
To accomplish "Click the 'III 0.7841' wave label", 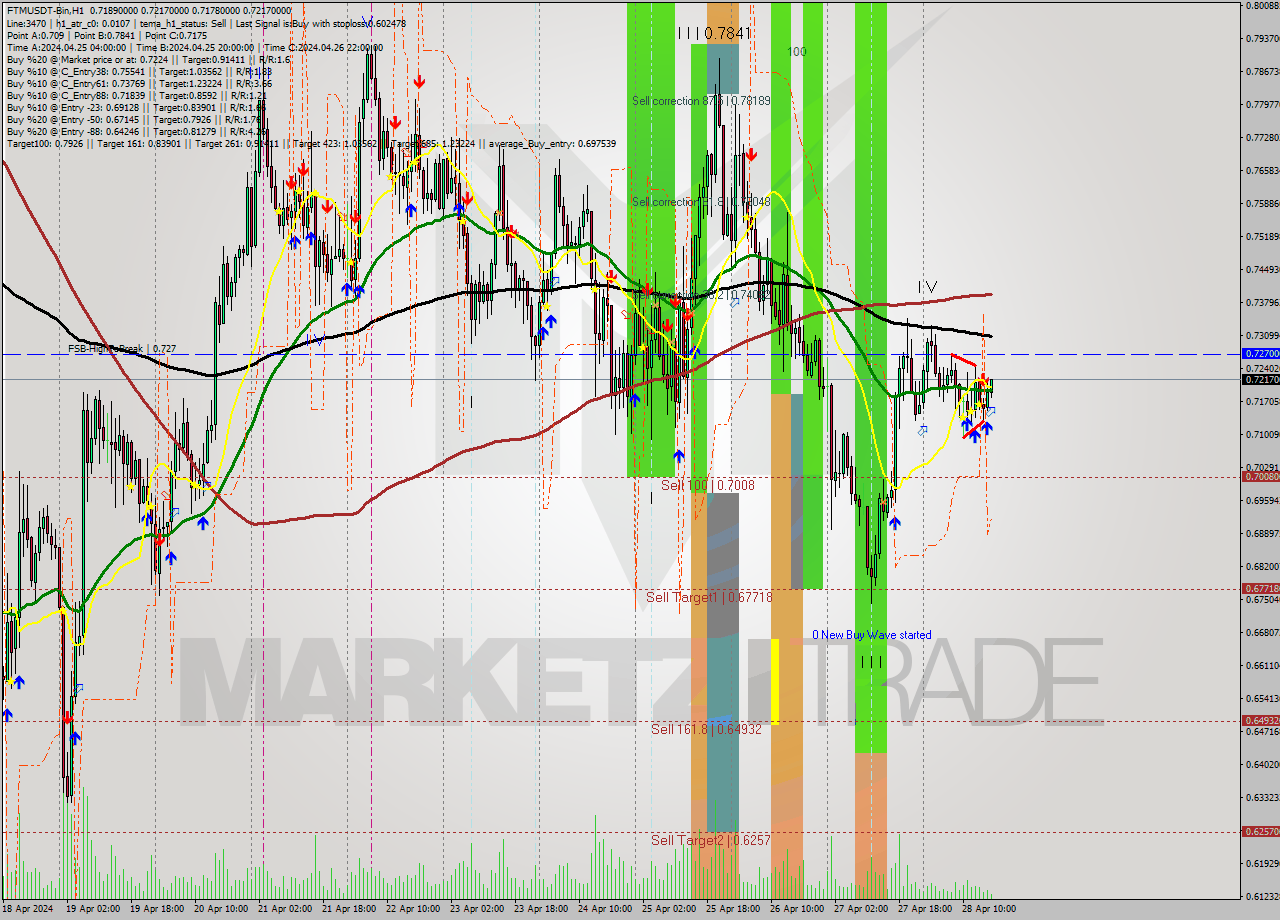I will 714,33.
